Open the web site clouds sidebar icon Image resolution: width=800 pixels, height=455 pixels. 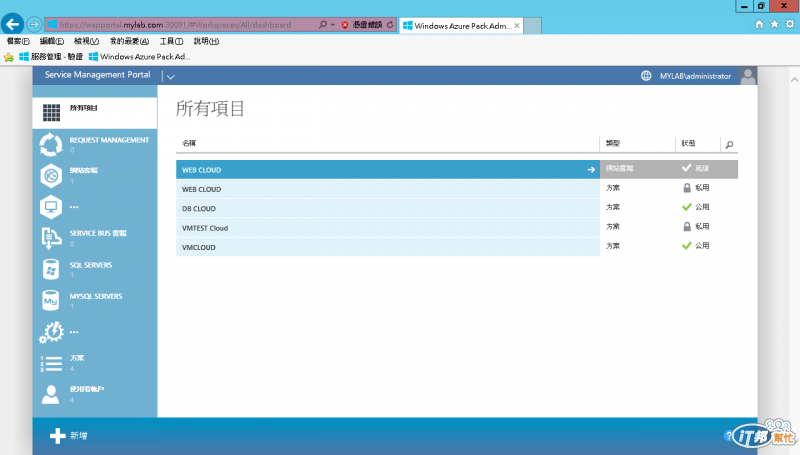click(51, 175)
